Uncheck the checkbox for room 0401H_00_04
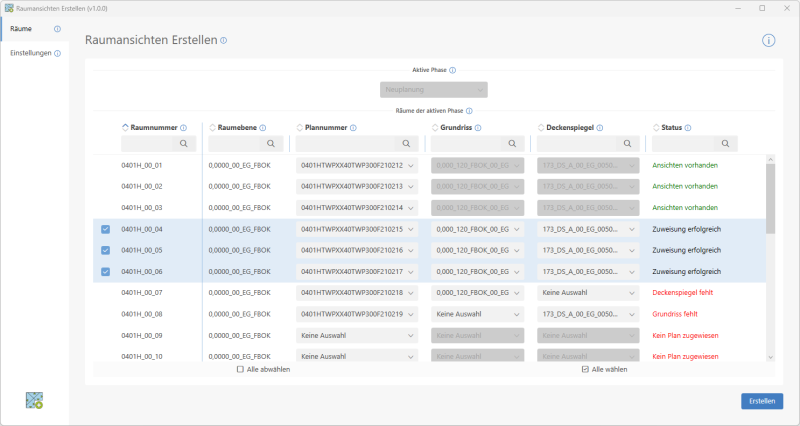 pyautogui.click(x=106, y=229)
